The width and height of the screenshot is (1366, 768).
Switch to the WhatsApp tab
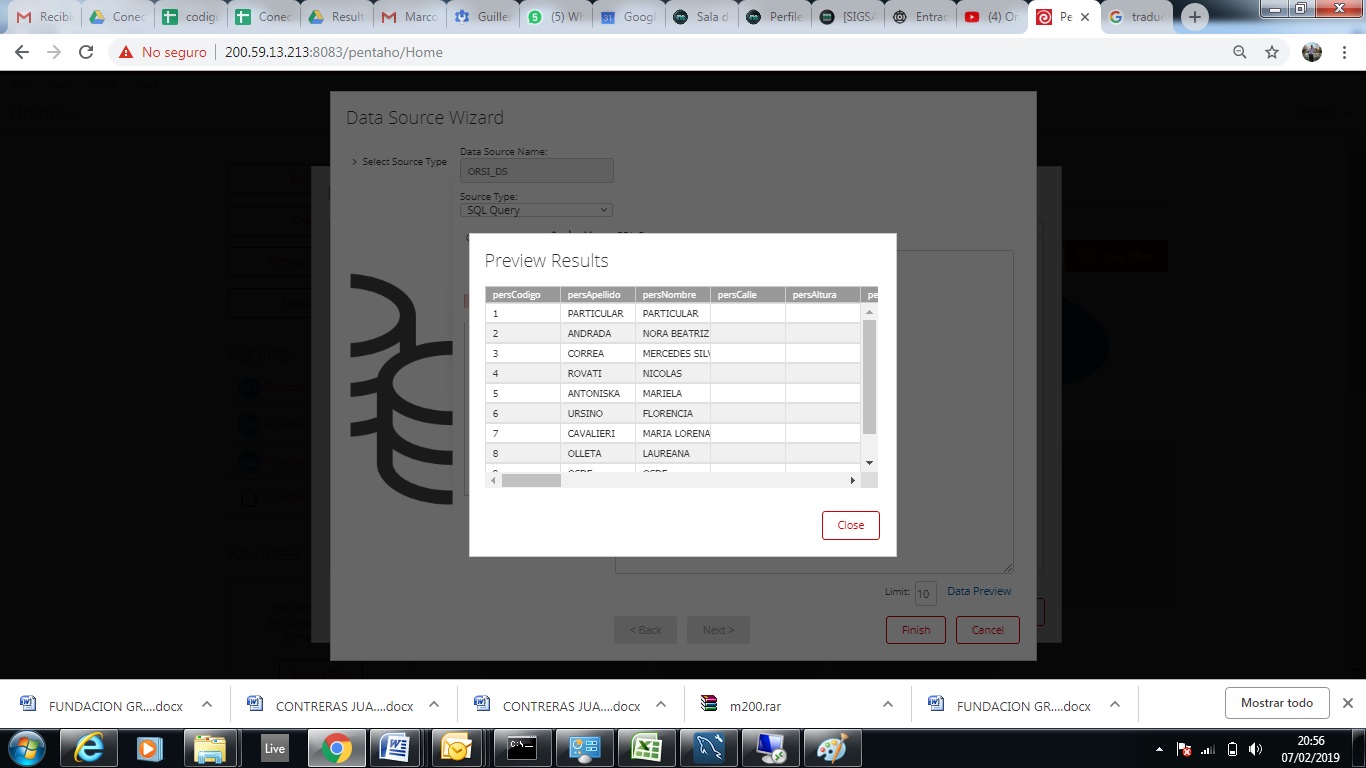553,17
